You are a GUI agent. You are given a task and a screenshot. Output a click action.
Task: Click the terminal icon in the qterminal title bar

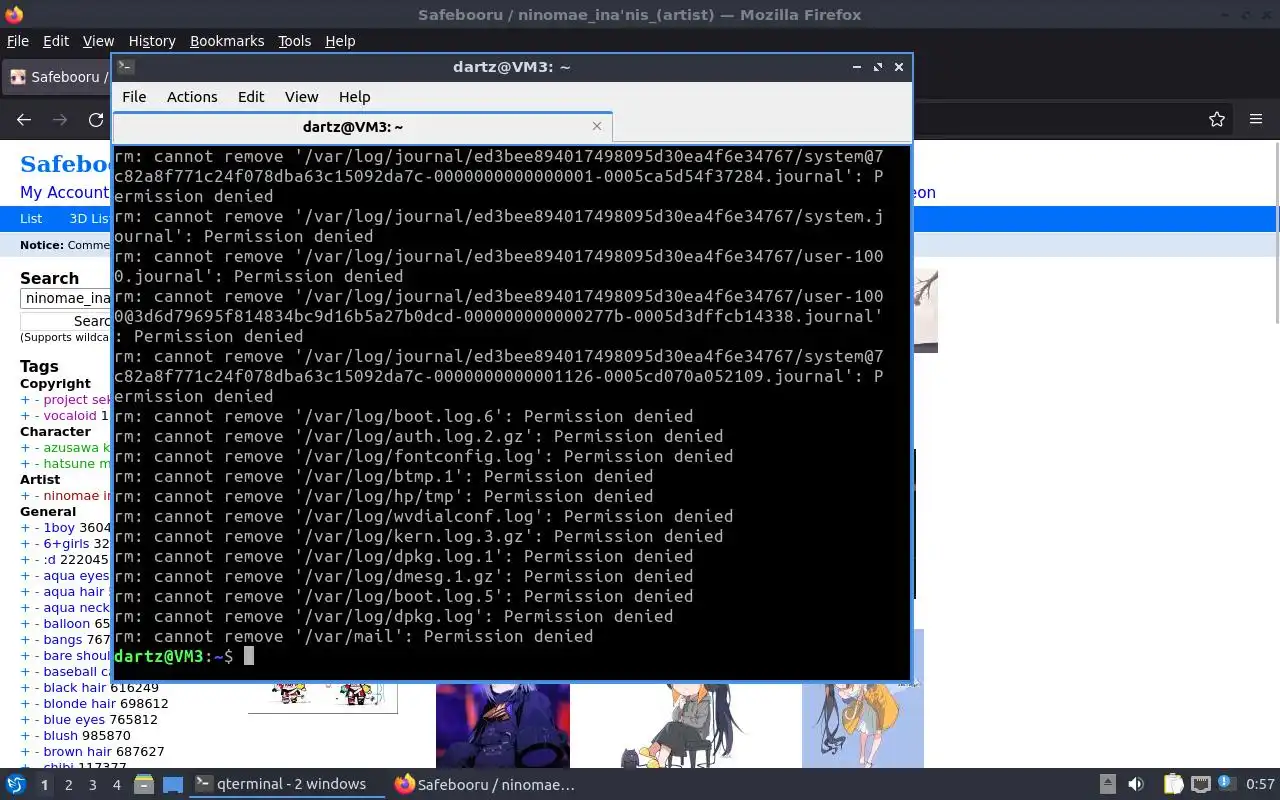[125, 67]
